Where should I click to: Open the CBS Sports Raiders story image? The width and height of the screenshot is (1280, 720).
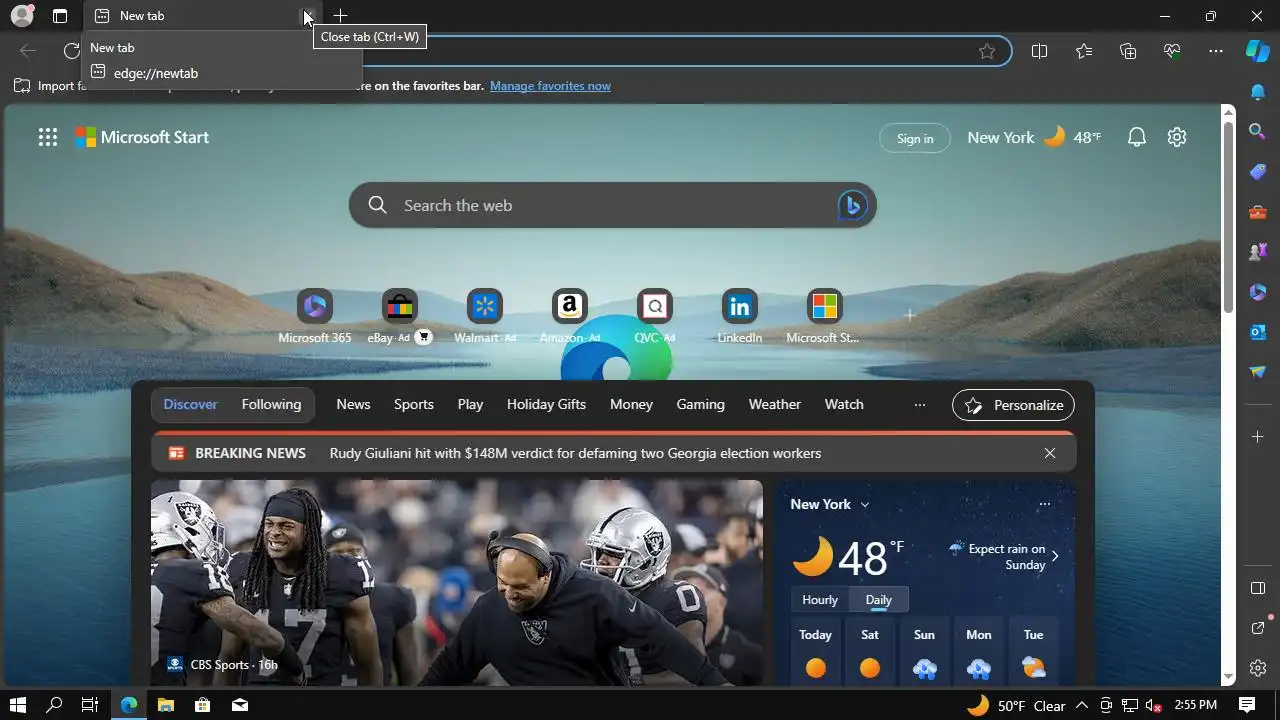tap(457, 583)
